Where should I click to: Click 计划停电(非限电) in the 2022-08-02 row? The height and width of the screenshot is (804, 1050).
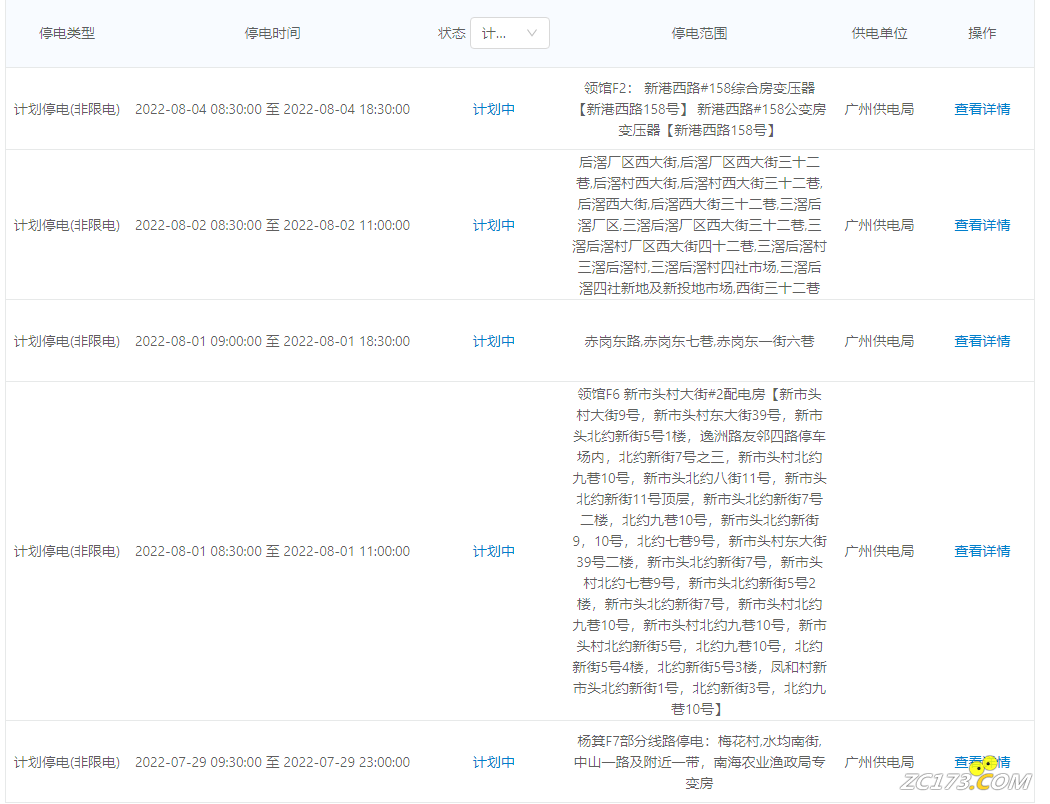67,225
